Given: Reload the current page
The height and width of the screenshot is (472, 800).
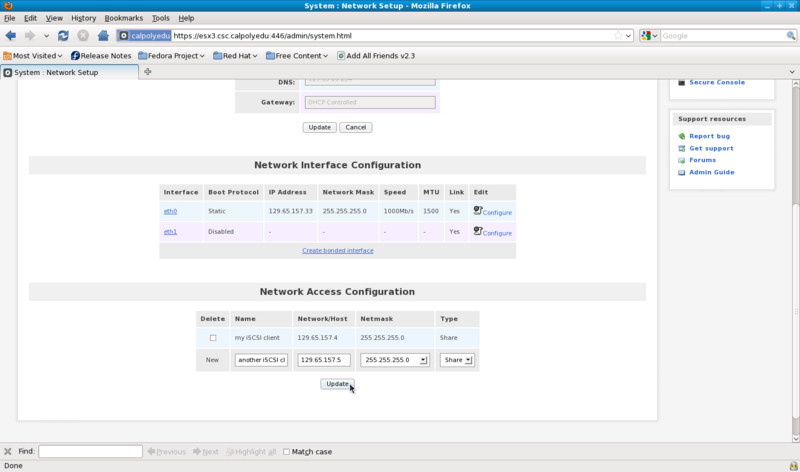Looking at the screenshot, I should (63, 36).
